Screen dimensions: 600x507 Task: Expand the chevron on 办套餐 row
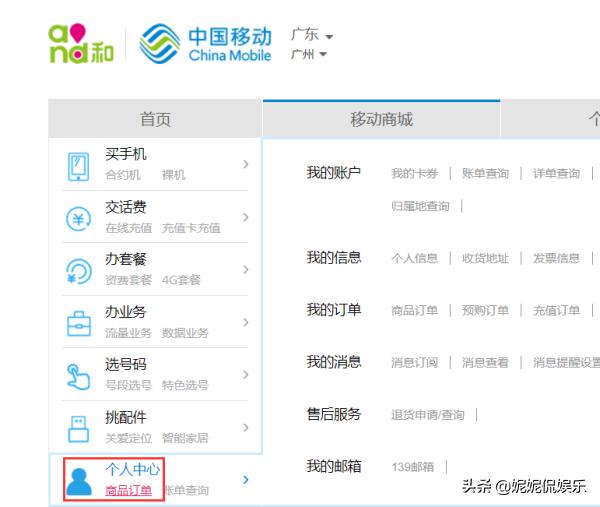[x=246, y=269]
